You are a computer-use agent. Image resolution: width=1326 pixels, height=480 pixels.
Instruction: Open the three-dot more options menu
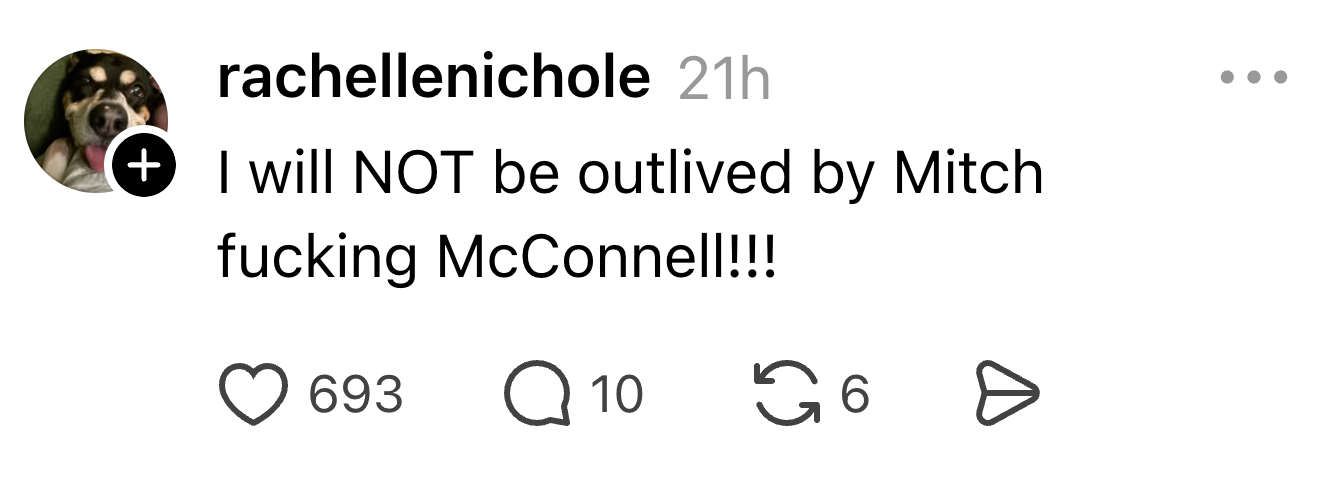point(1254,77)
